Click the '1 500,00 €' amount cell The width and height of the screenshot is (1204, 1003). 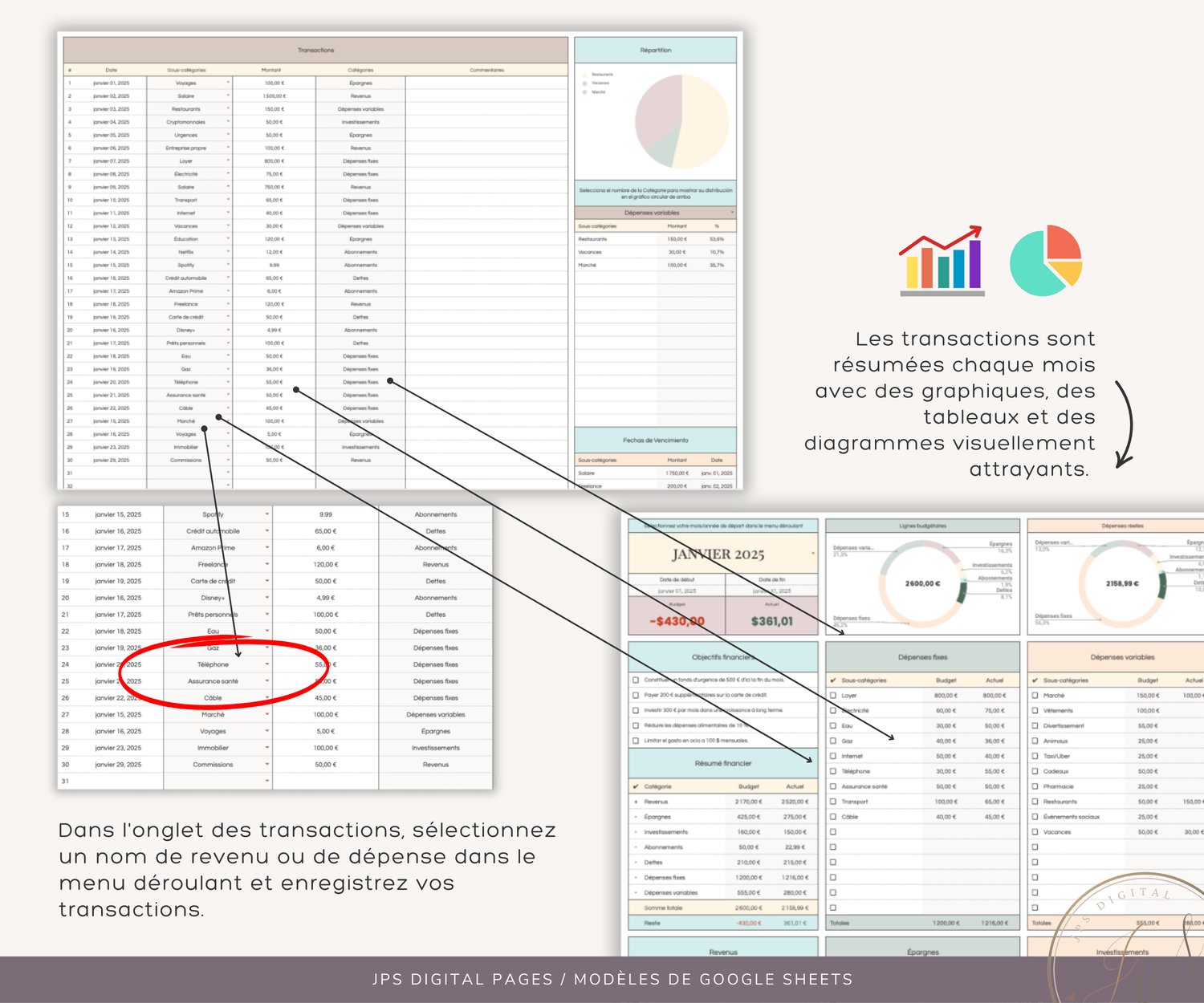274,96
